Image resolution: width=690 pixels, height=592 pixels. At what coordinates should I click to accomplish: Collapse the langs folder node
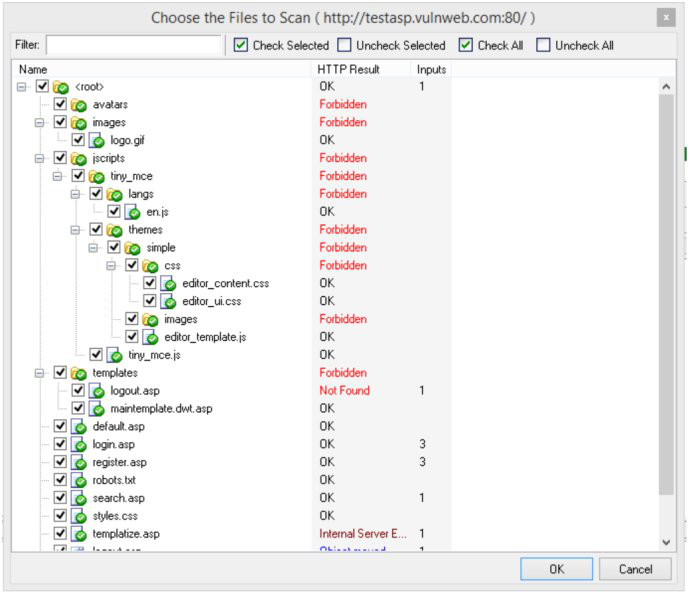[x=75, y=194]
